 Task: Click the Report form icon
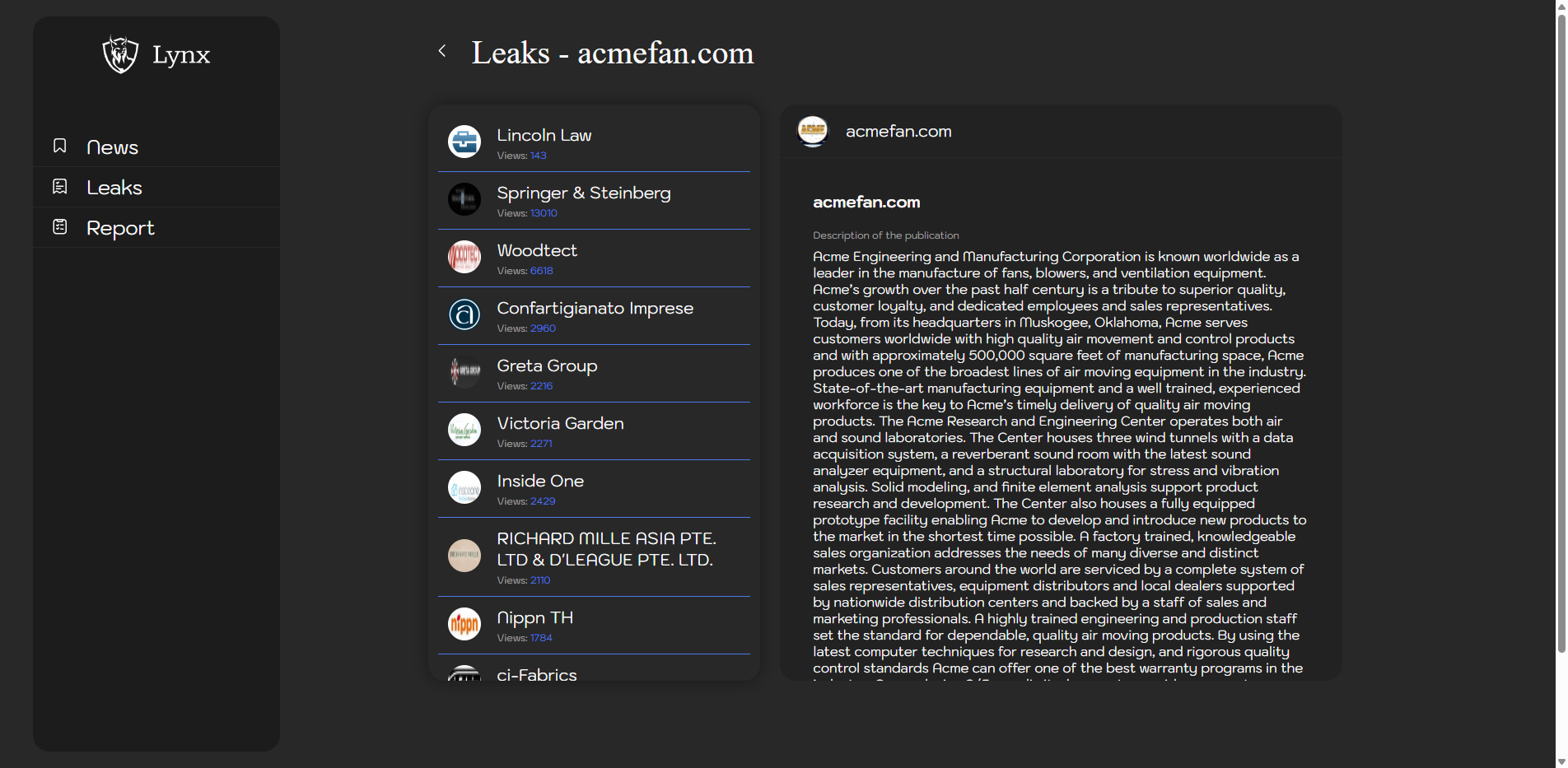(60, 226)
